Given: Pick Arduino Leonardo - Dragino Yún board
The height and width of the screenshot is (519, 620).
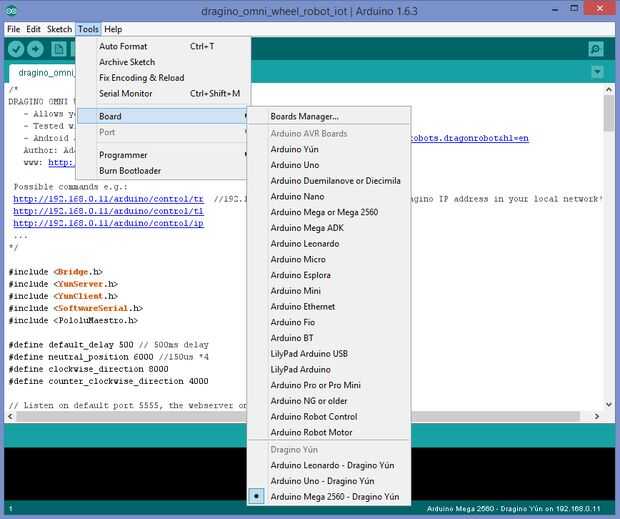Looking at the screenshot, I should (x=333, y=465).
